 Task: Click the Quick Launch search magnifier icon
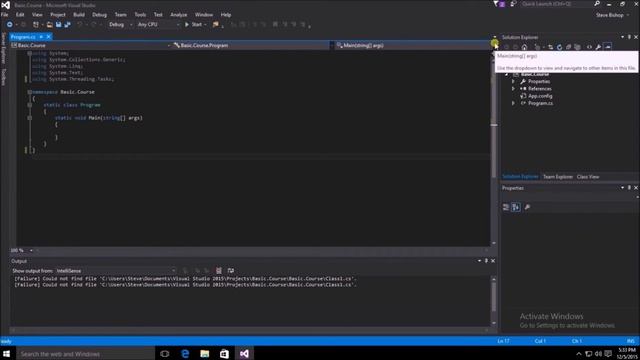(x=597, y=4)
